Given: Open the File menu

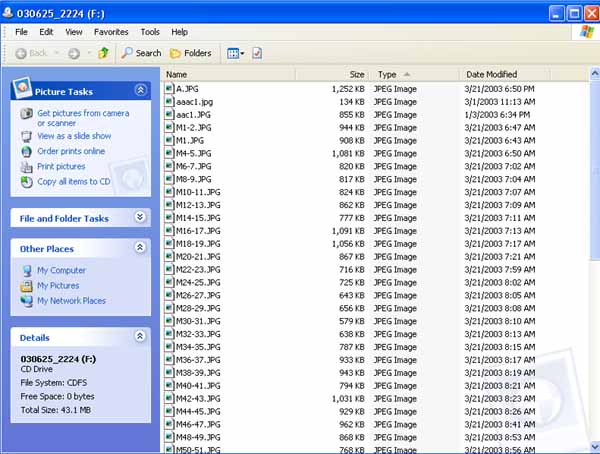Looking at the screenshot, I should [21, 32].
